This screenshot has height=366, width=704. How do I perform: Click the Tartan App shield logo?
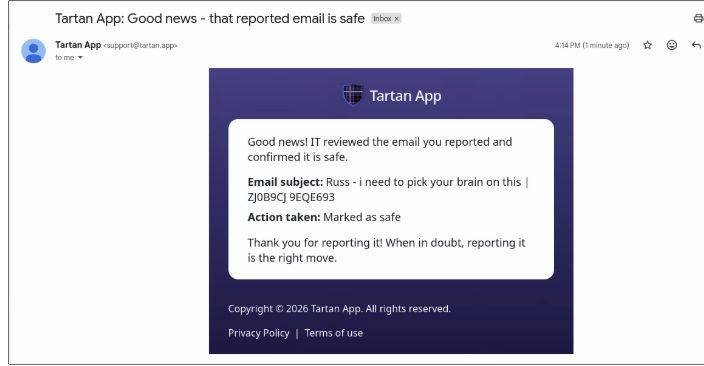click(x=353, y=95)
